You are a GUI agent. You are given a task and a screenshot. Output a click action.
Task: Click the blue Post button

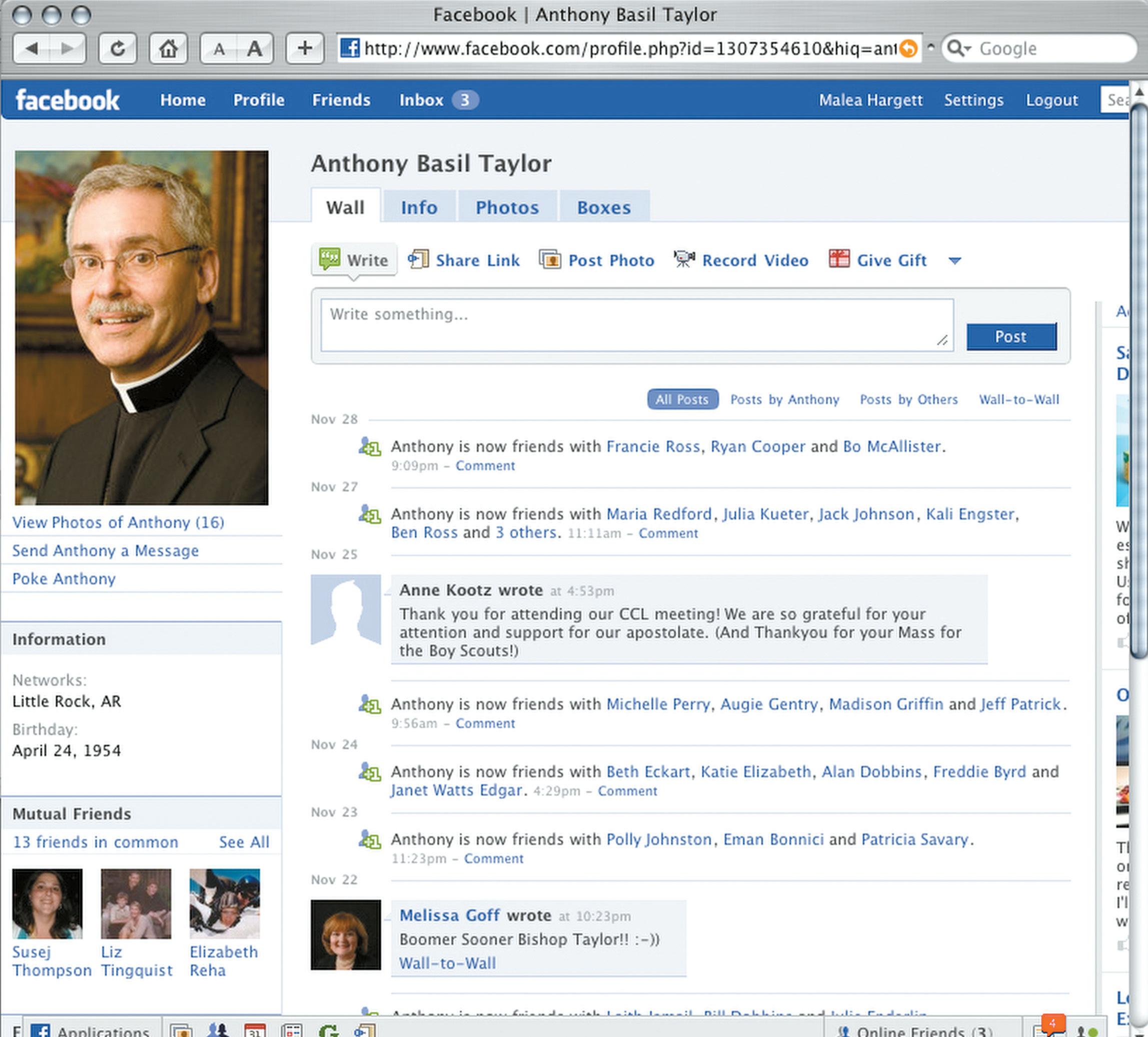[1011, 337]
